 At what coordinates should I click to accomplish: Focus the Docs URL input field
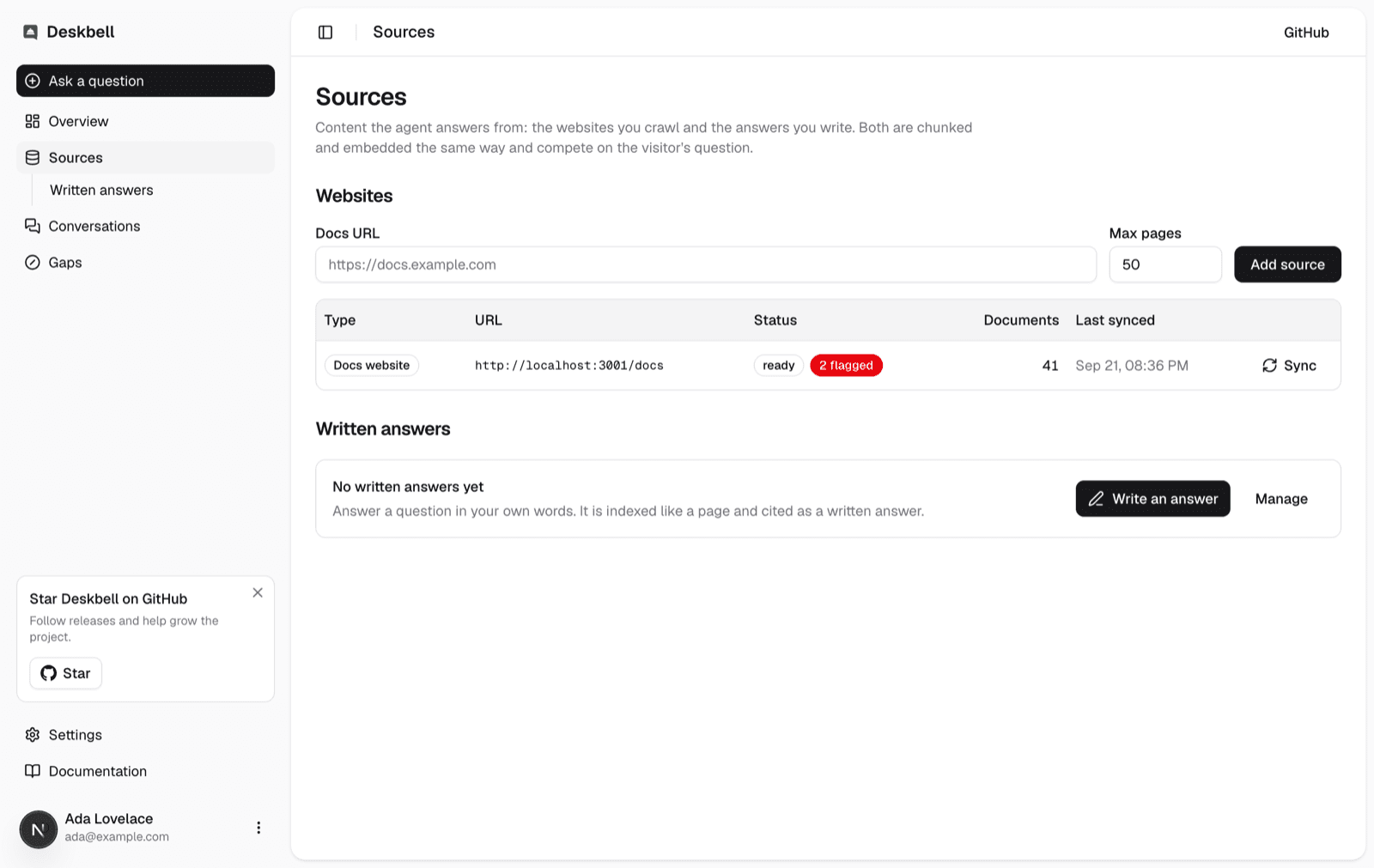(x=706, y=264)
